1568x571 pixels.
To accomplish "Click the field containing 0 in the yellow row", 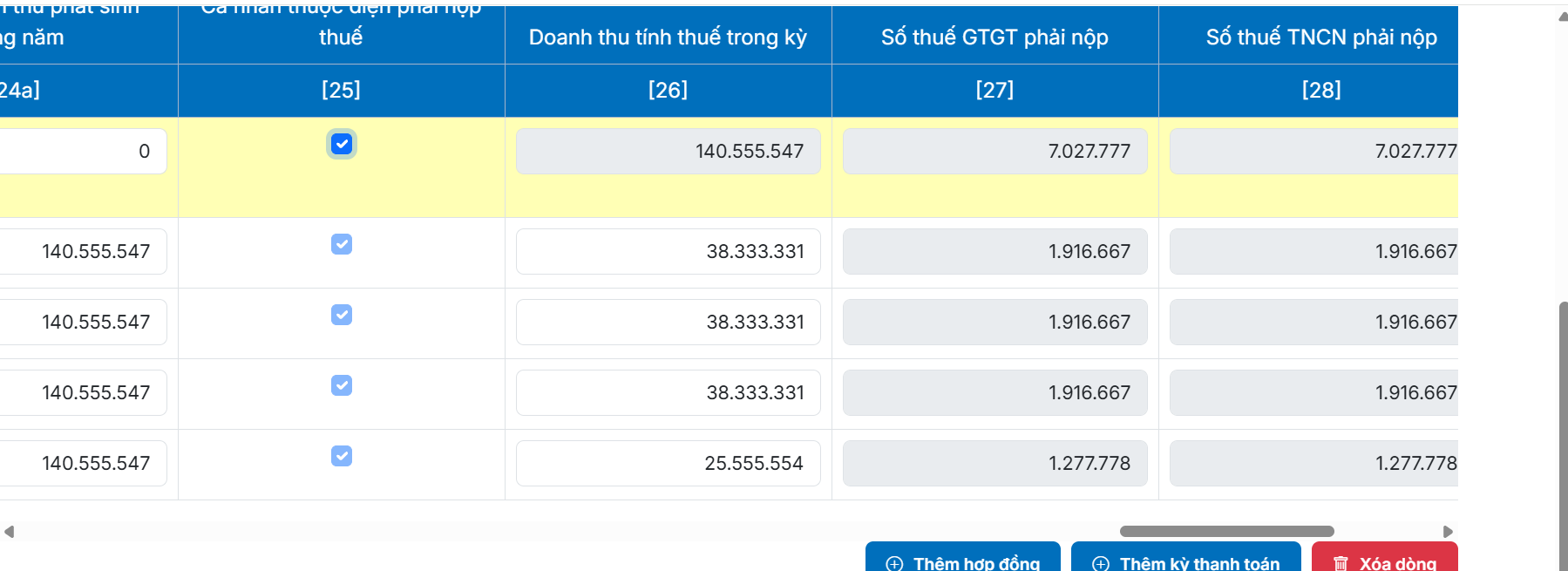I will (x=83, y=151).
